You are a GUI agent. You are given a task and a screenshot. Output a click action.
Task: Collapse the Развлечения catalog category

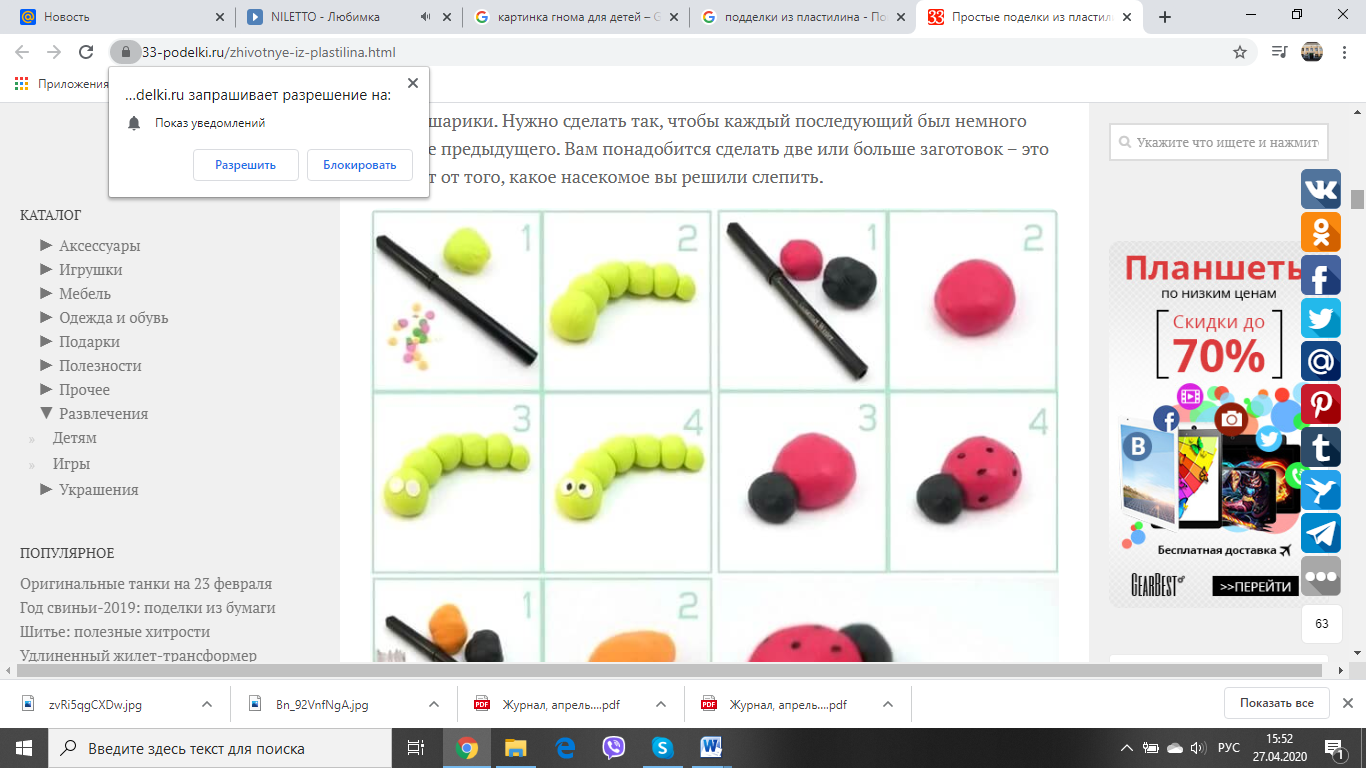point(46,413)
